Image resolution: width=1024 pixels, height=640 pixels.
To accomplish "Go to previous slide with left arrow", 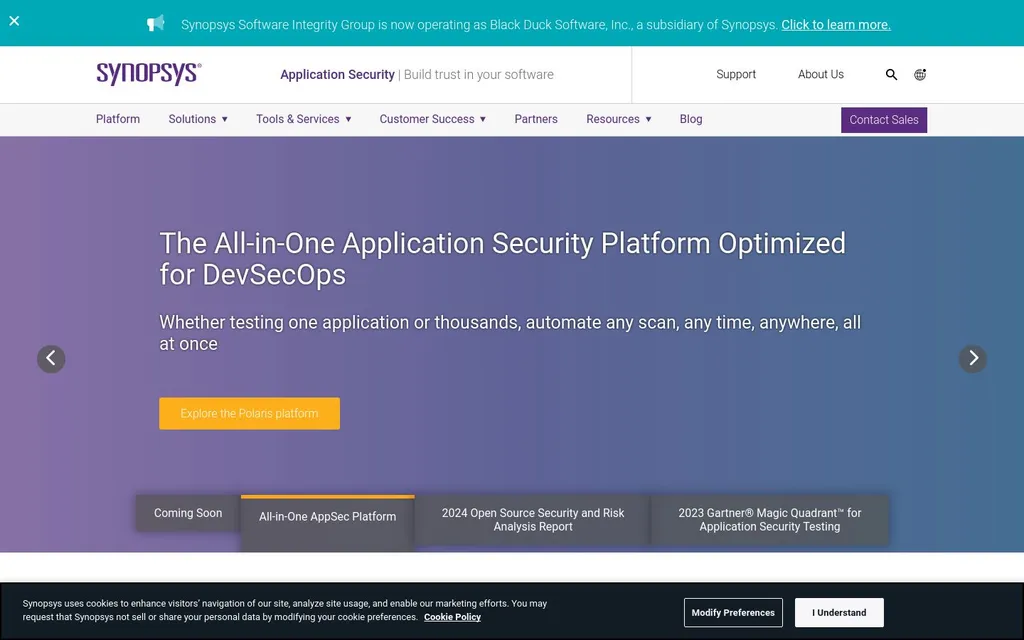I will 51,359.
